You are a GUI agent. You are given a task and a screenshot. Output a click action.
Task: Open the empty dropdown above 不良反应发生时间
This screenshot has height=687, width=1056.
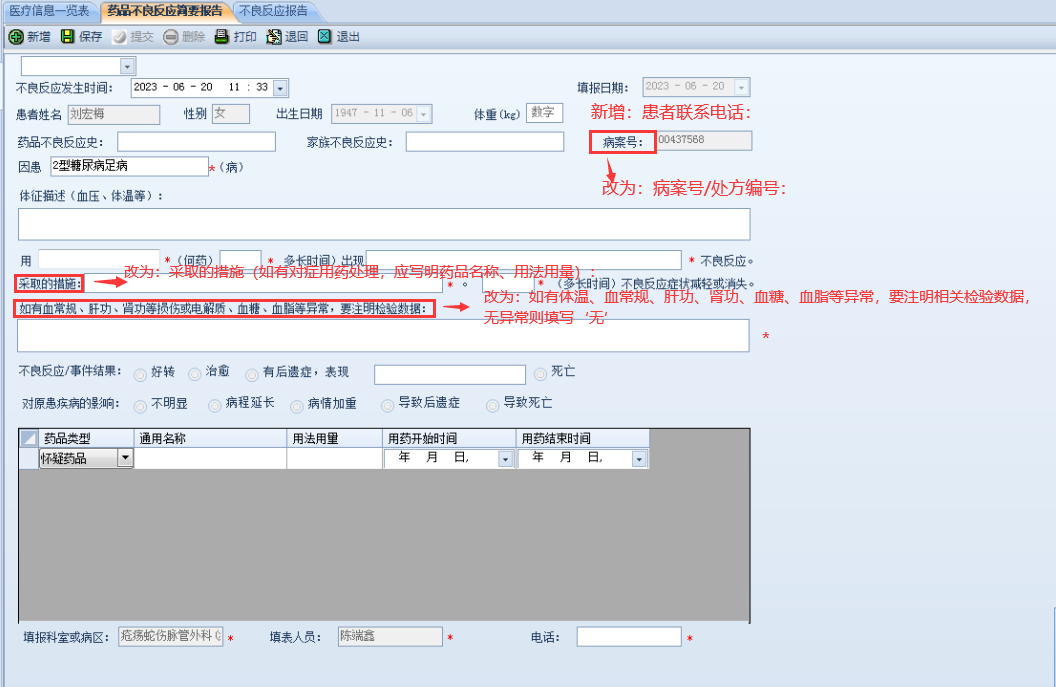pyautogui.click(x=127, y=66)
